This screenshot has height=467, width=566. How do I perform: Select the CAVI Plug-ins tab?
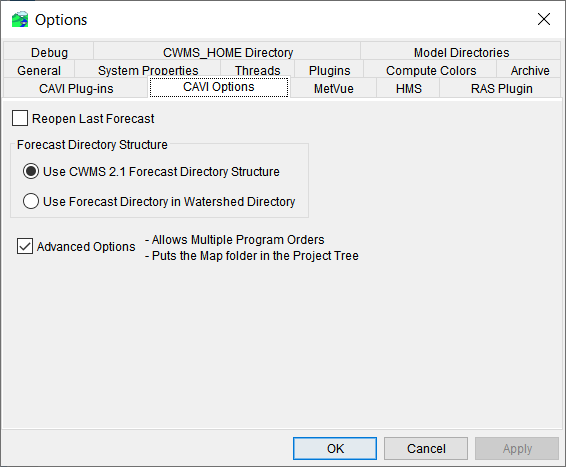pos(76,89)
